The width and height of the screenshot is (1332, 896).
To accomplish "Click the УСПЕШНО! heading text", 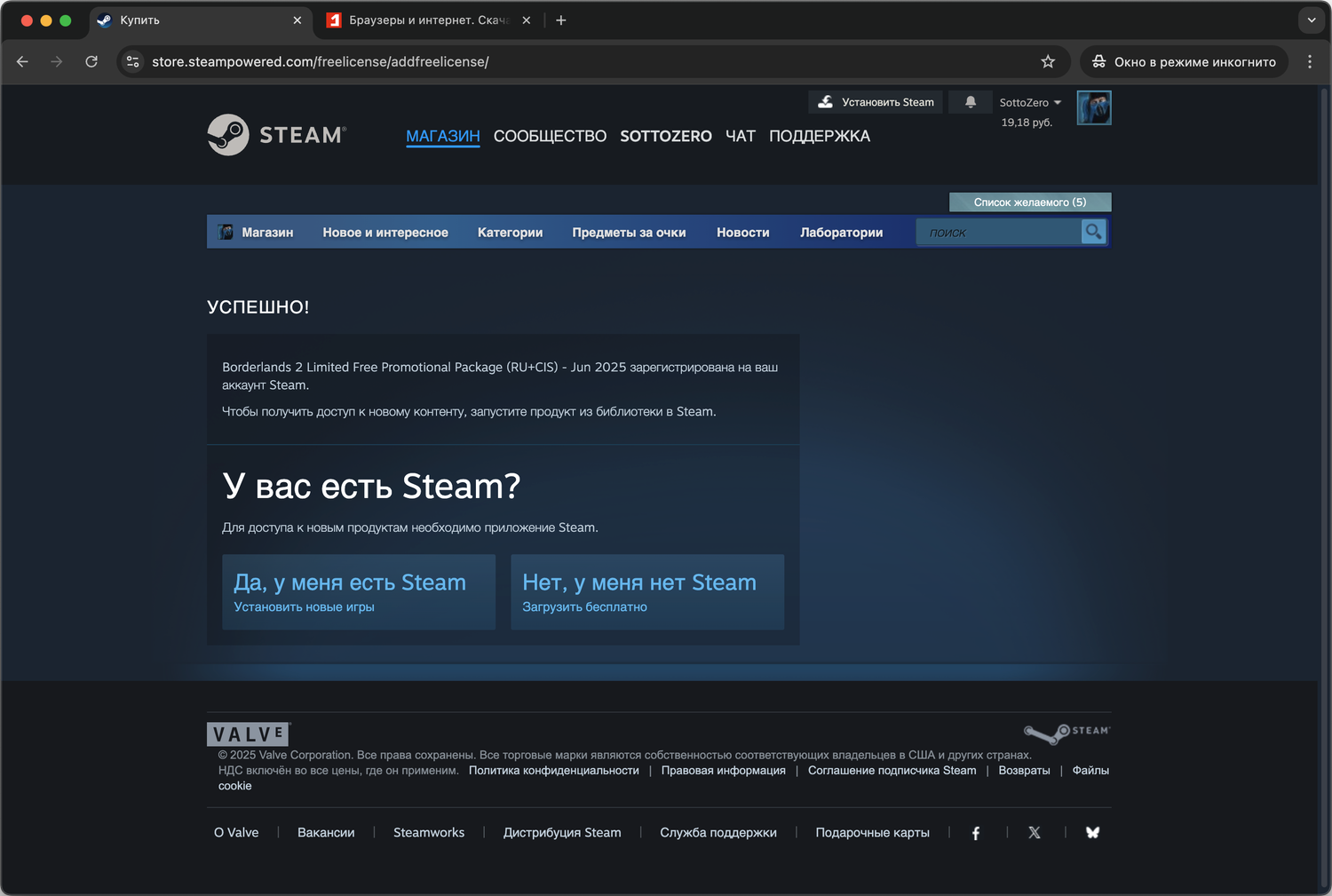I will pyautogui.click(x=258, y=307).
